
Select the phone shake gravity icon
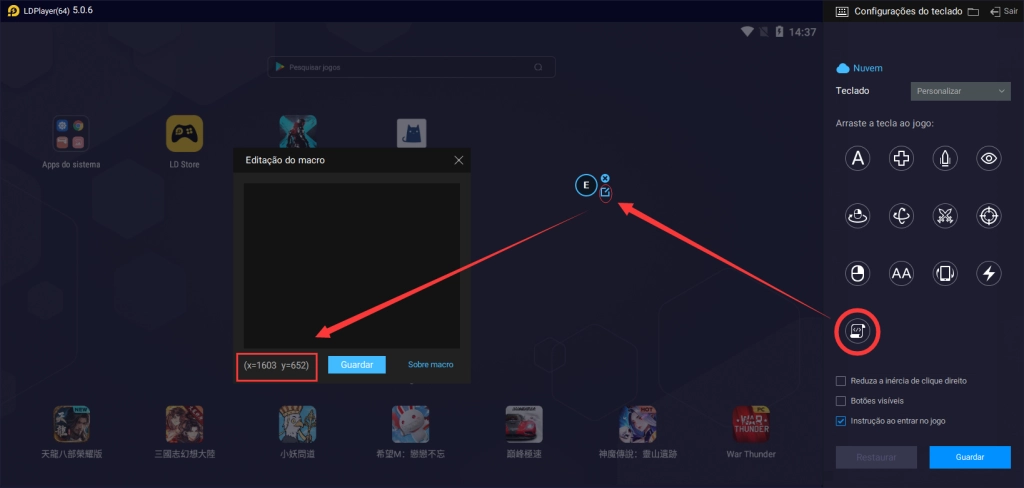click(x=945, y=273)
